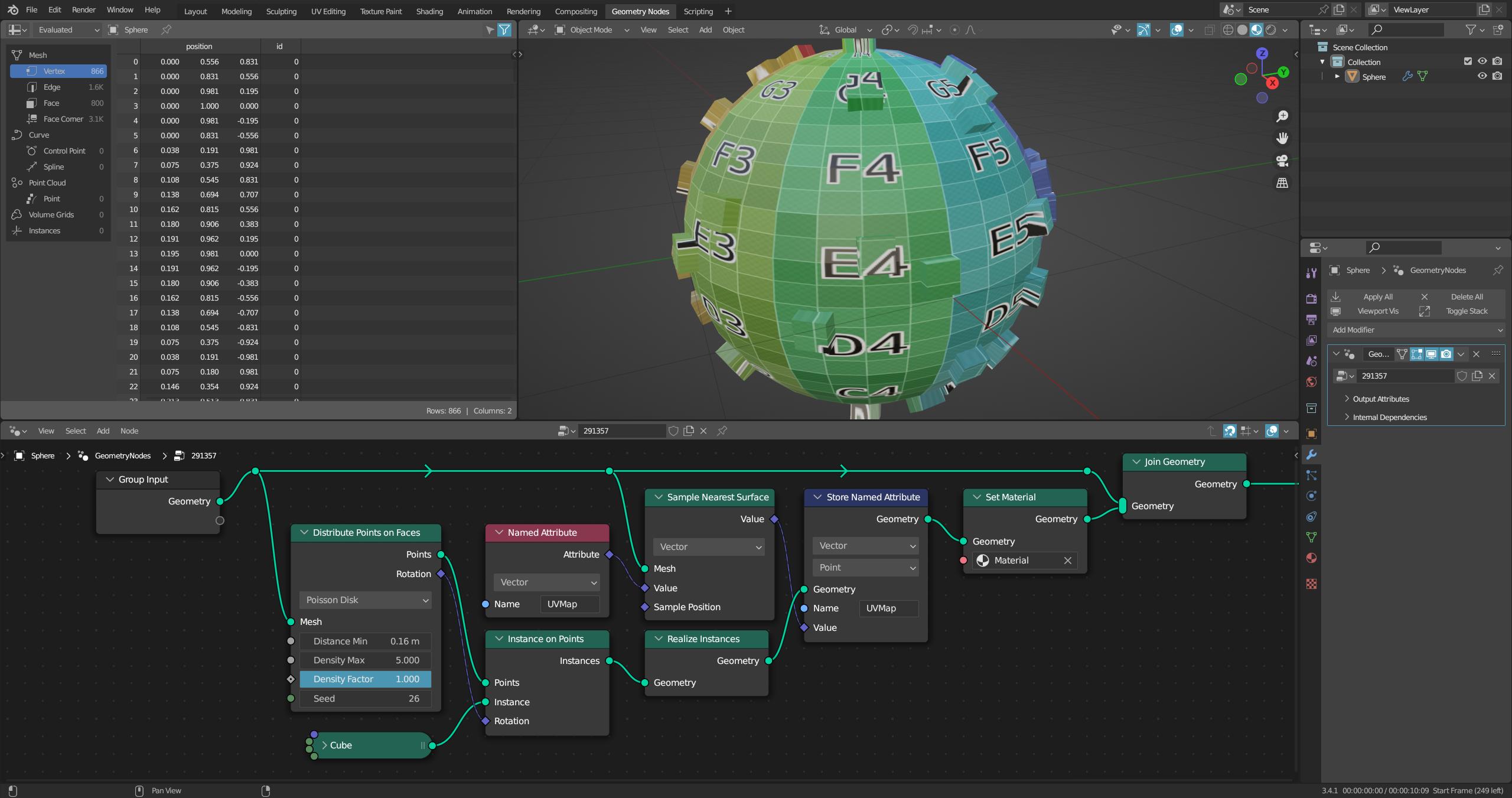Screen dimensions: 1512x798
Task: Open the Object Data mesh properties tab
Action: (1311, 537)
